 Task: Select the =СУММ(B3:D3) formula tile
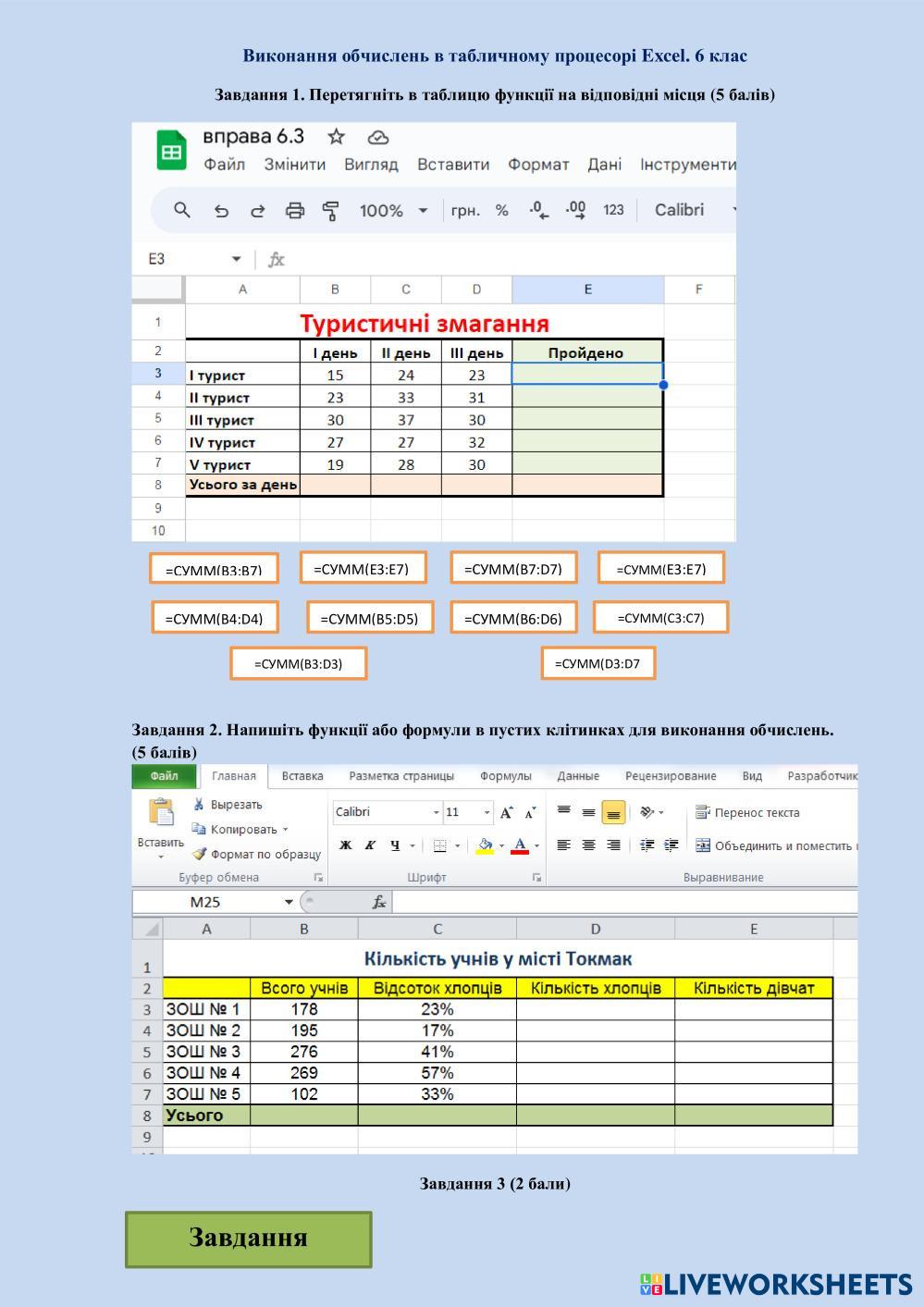click(298, 663)
